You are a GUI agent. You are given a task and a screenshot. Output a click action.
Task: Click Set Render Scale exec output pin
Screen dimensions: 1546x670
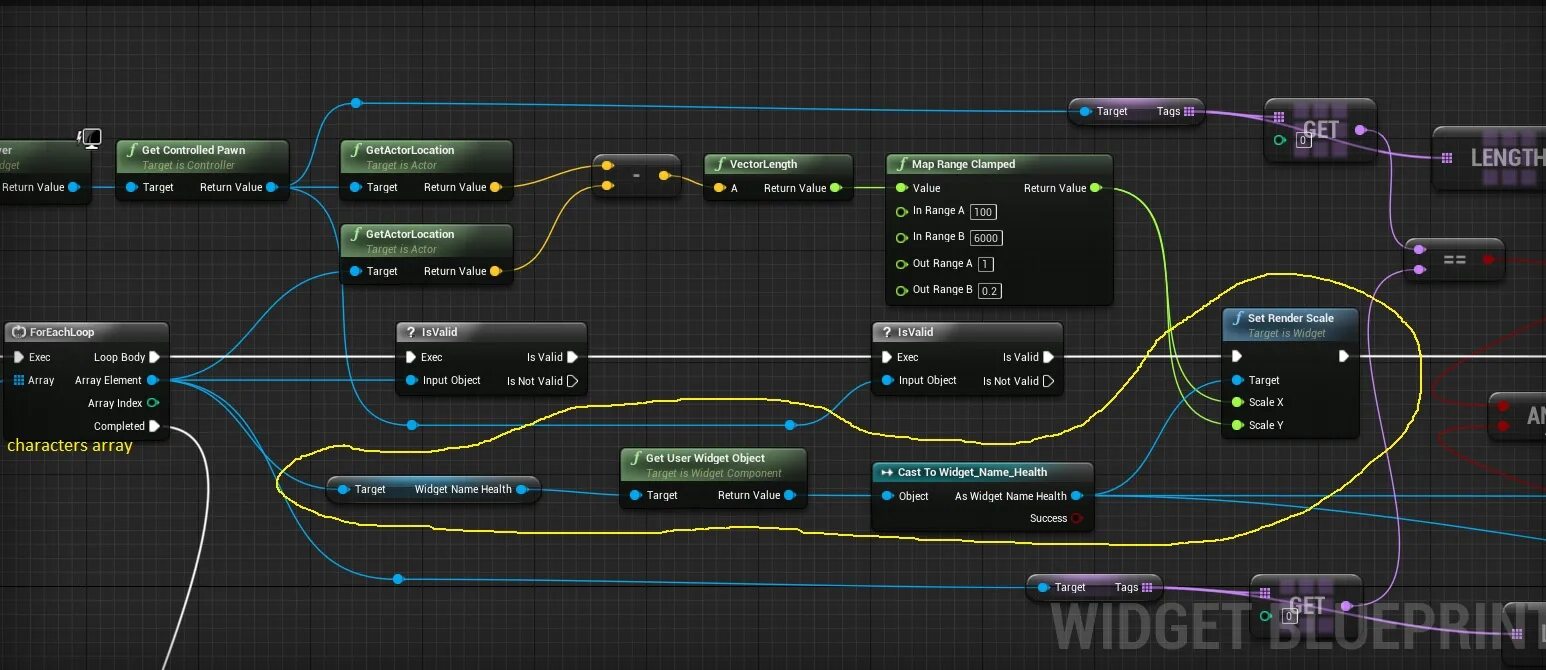coord(1344,356)
